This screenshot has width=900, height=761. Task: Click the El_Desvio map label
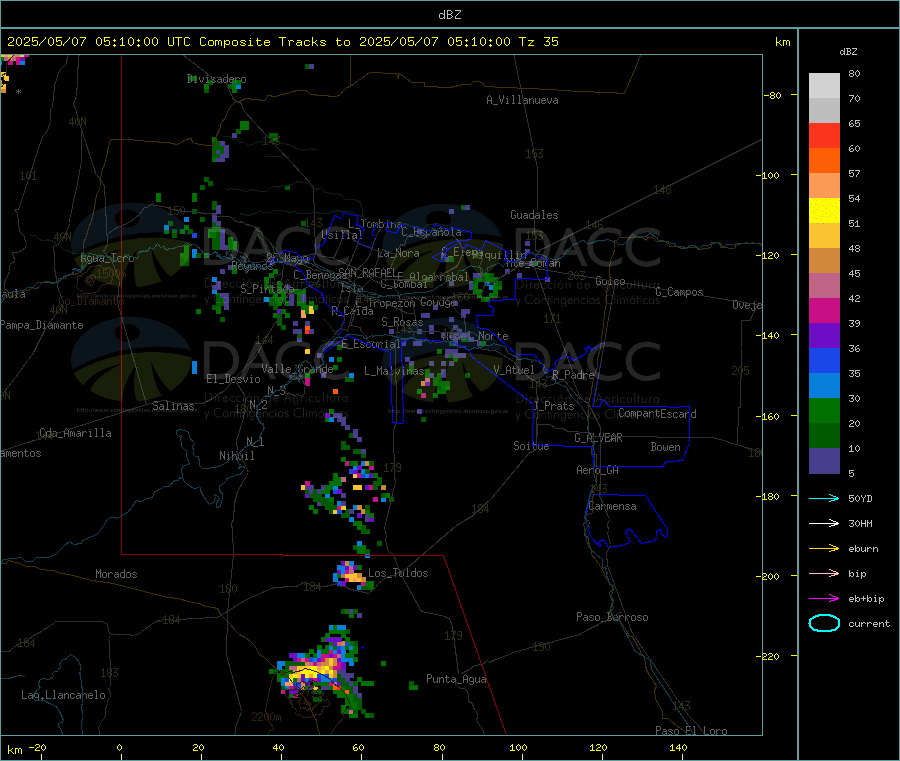pyautogui.click(x=233, y=379)
